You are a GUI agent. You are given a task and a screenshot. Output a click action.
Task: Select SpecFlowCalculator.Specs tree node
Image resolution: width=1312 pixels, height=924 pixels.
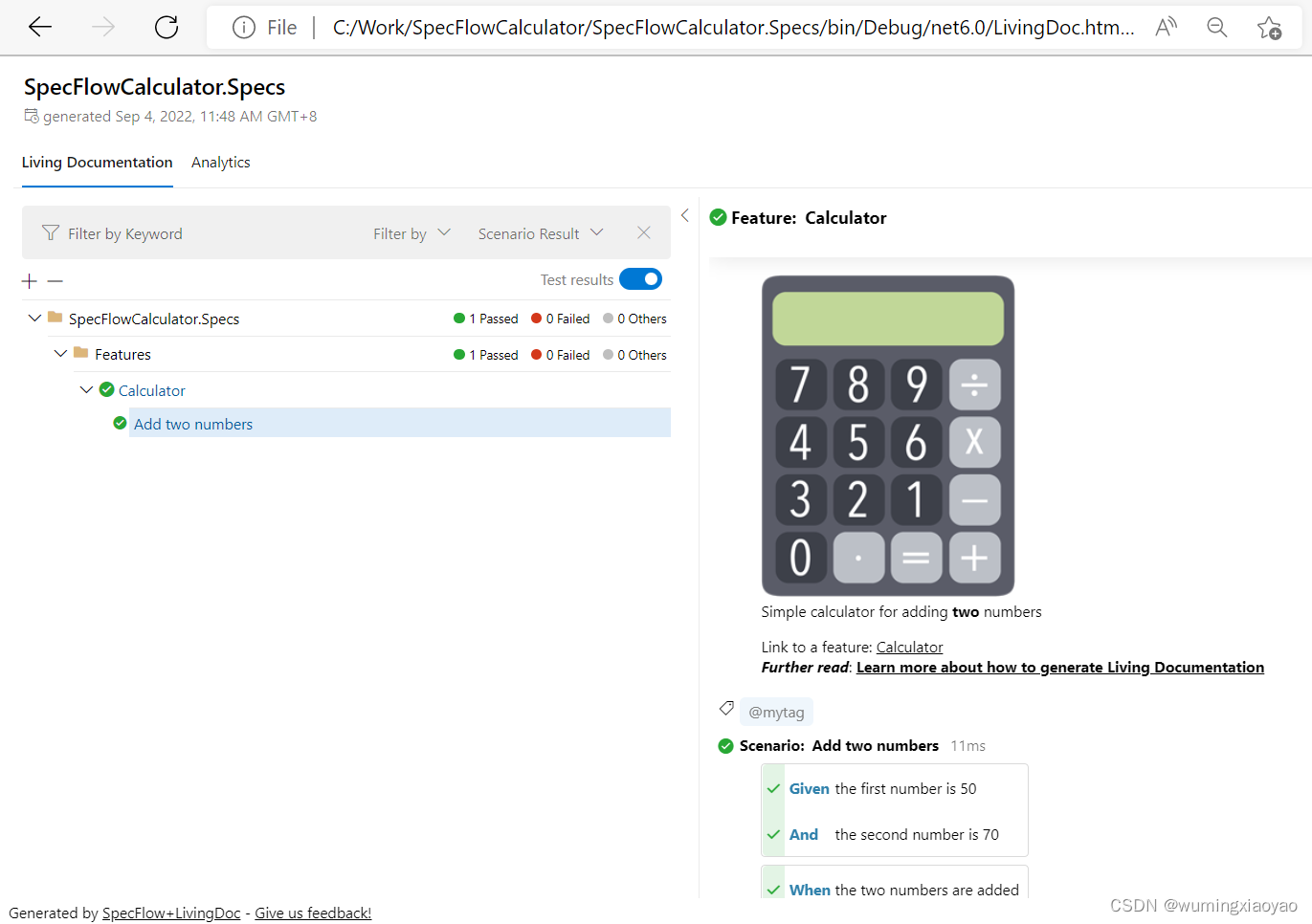tap(154, 319)
